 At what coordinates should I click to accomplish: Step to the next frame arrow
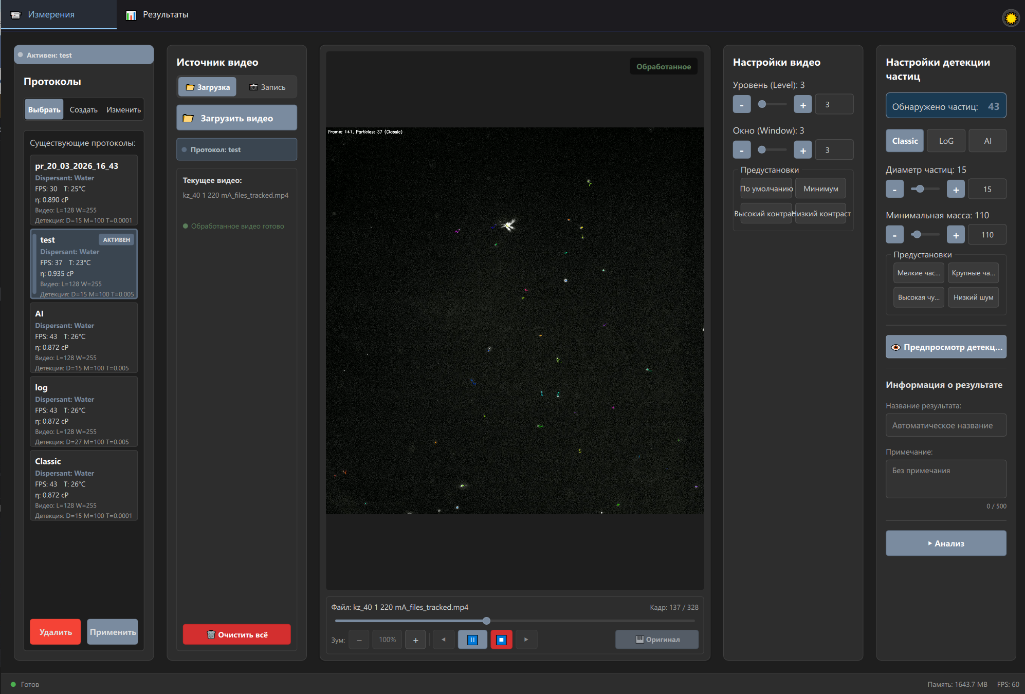[526, 639]
